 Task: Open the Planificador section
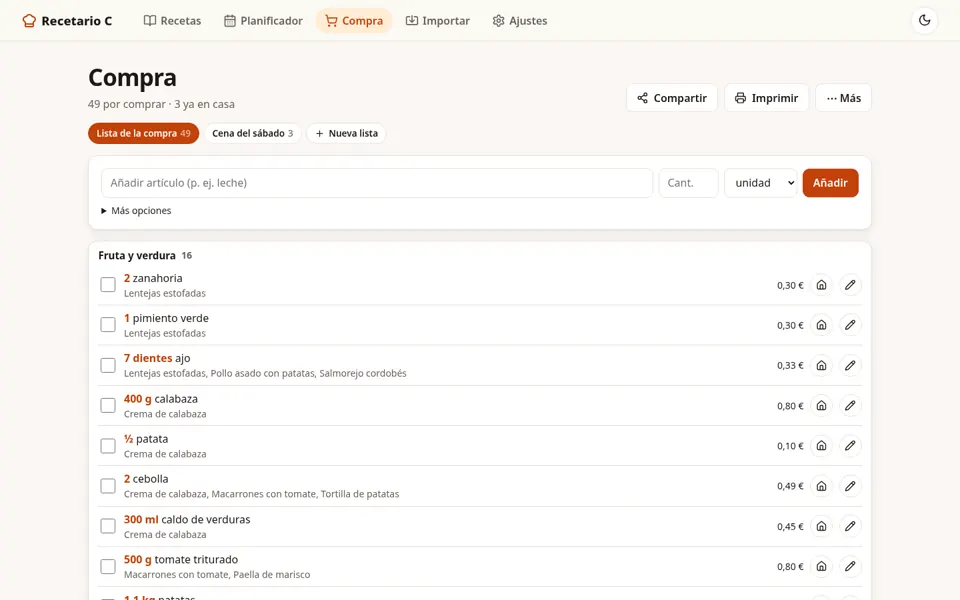(263, 21)
